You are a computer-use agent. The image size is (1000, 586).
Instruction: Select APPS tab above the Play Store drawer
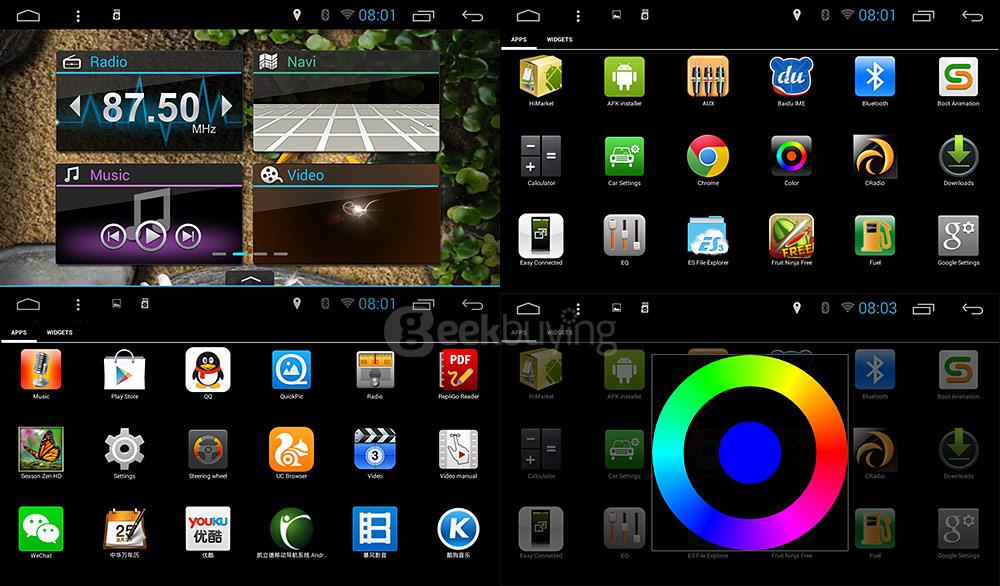coord(18,332)
